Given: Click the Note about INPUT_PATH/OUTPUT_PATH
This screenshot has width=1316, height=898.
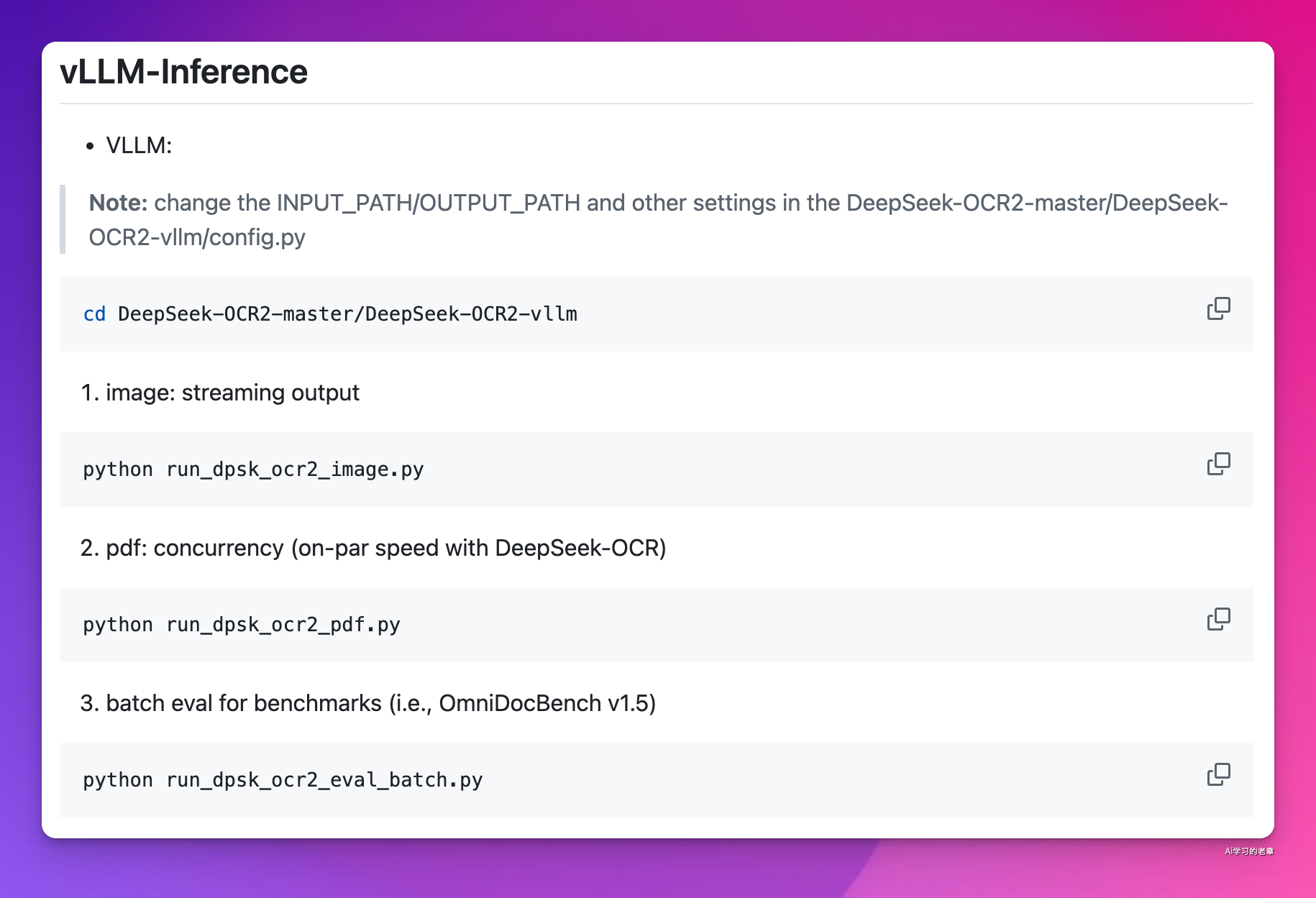Looking at the screenshot, I should tap(658, 219).
